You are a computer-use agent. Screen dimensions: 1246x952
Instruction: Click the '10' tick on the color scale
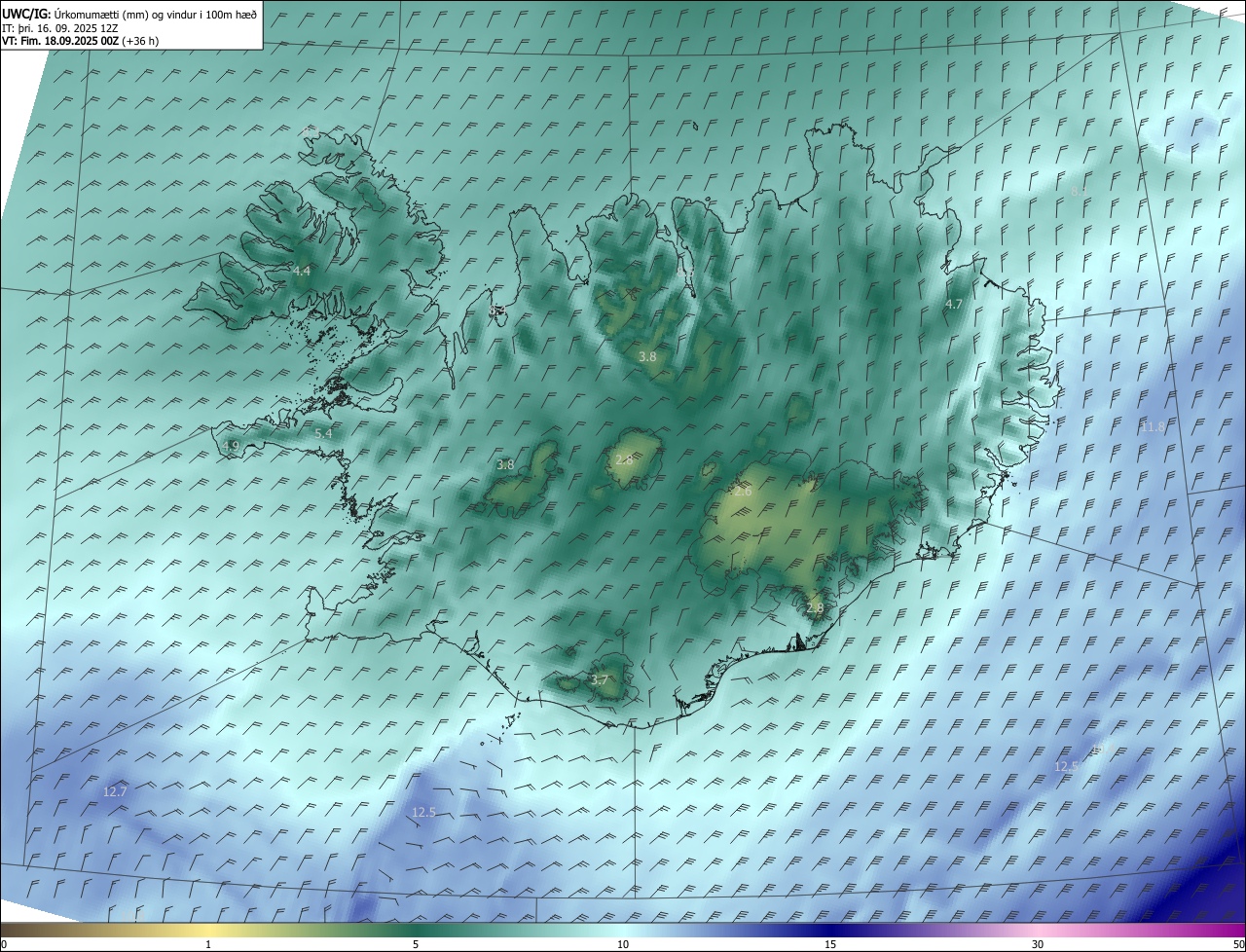pyautogui.click(x=623, y=945)
